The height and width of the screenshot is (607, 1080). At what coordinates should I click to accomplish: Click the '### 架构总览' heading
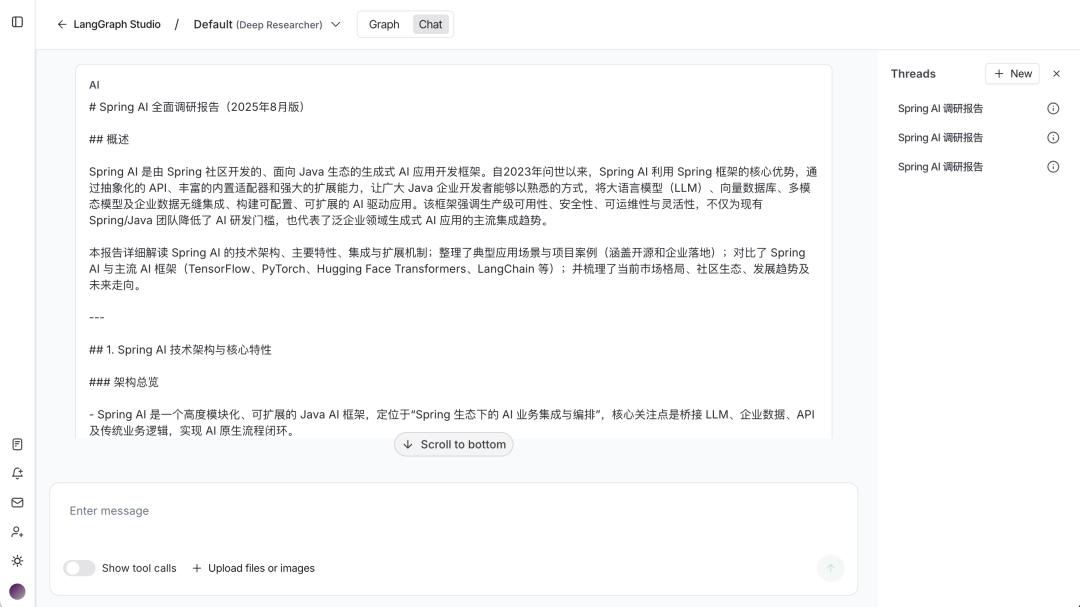[x=123, y=382]
